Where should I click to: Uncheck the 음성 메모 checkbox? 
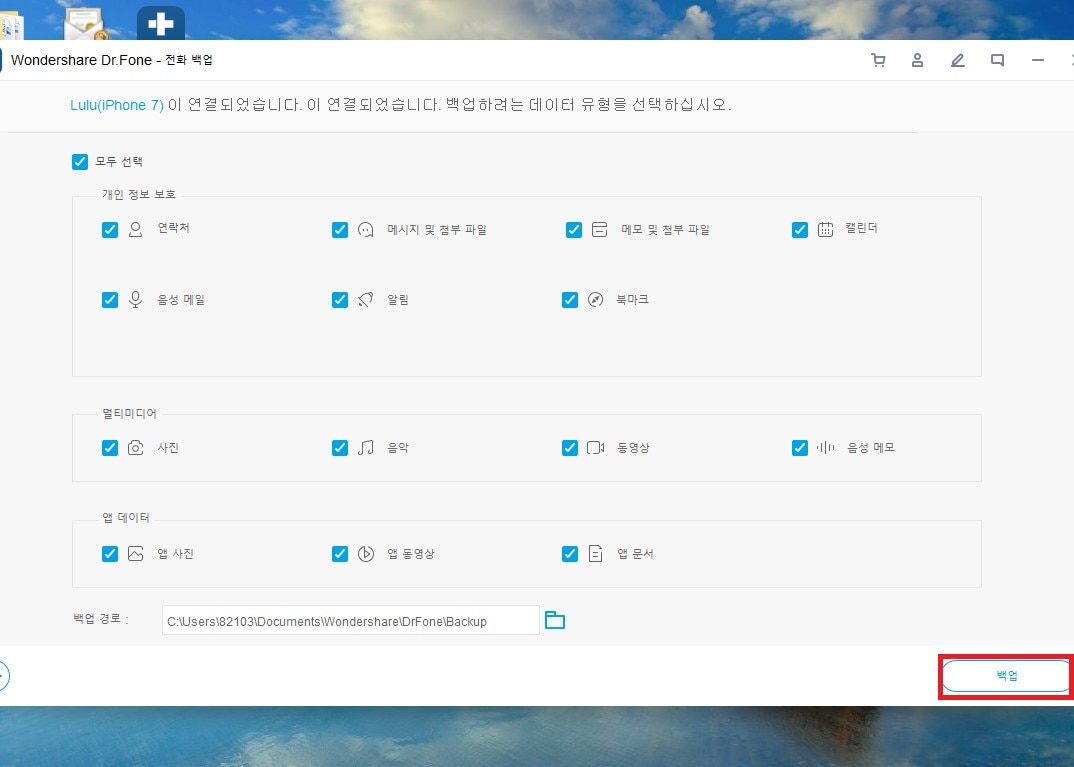click(x=799, y=447)
